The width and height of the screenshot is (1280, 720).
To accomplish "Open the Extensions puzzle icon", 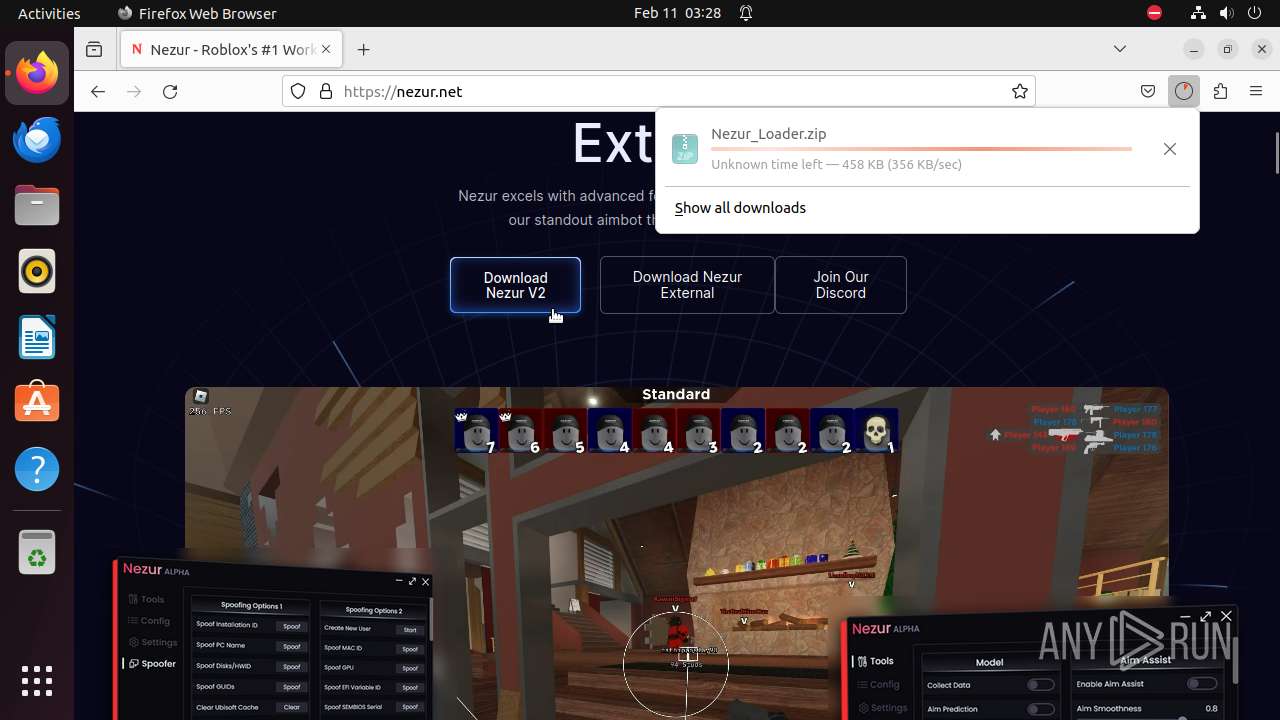I will 1220,91.
